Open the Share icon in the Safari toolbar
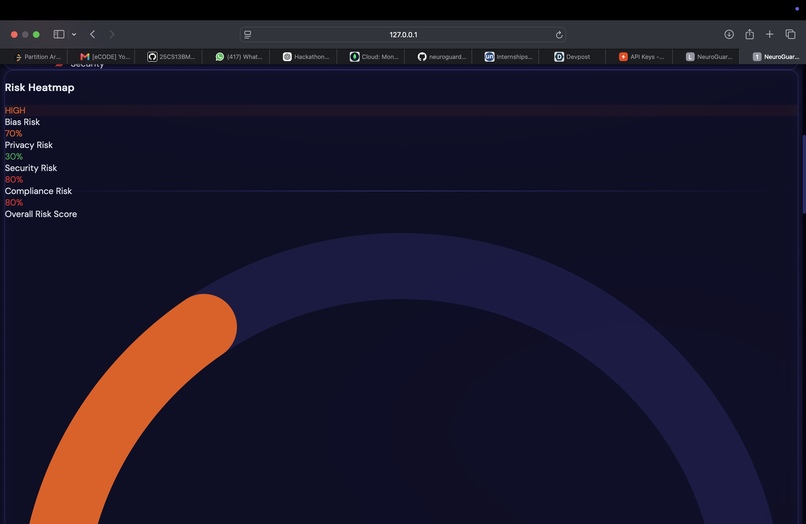This screenshot has width=806, height=524. (x=749, y=34)
